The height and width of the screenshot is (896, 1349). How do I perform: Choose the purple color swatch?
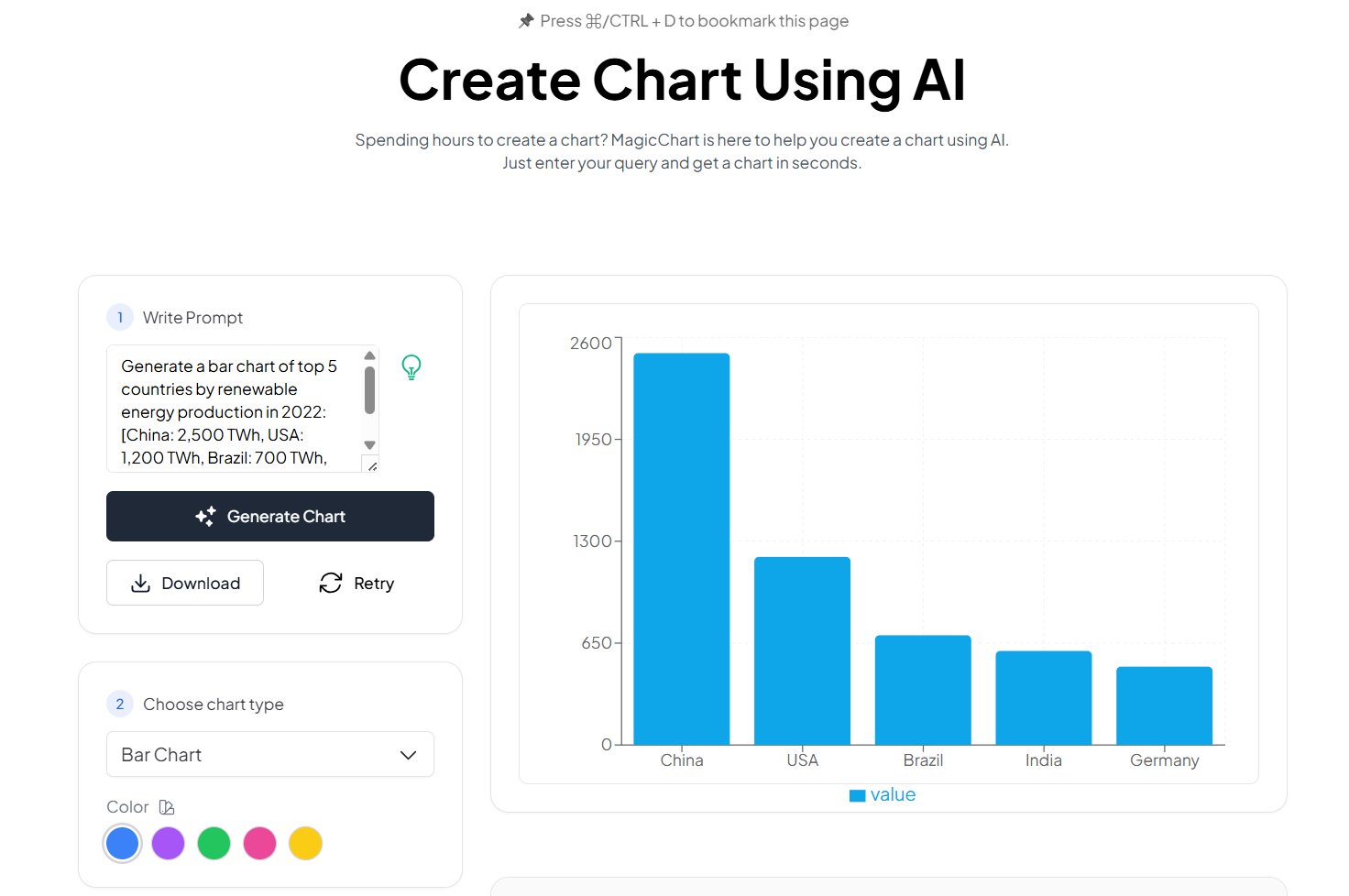click(x=169, y=843)
